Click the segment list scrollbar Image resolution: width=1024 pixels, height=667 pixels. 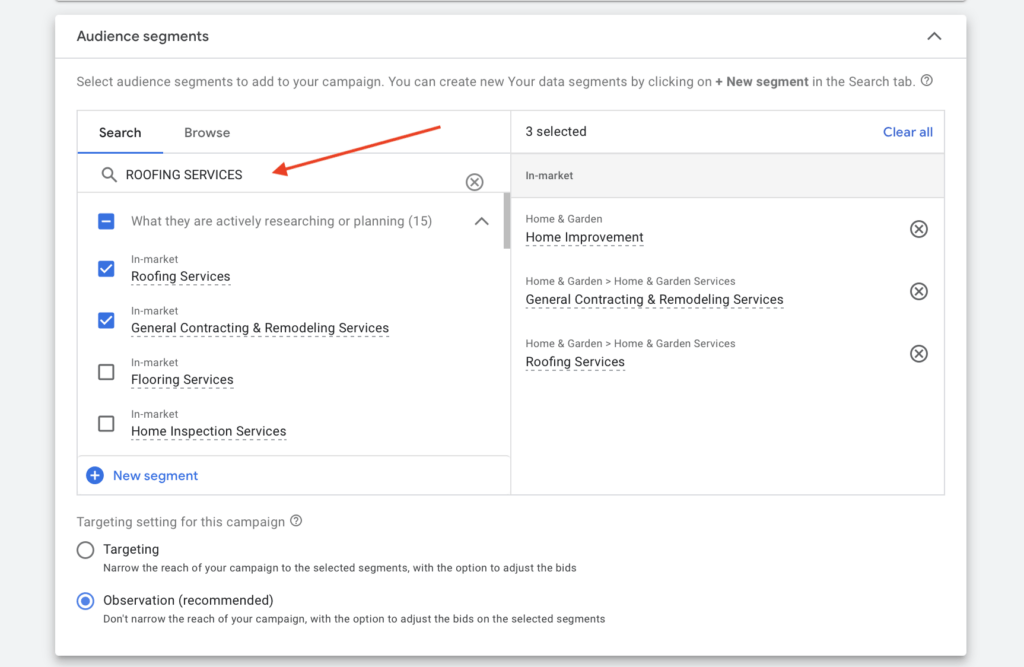pos(506,222)
